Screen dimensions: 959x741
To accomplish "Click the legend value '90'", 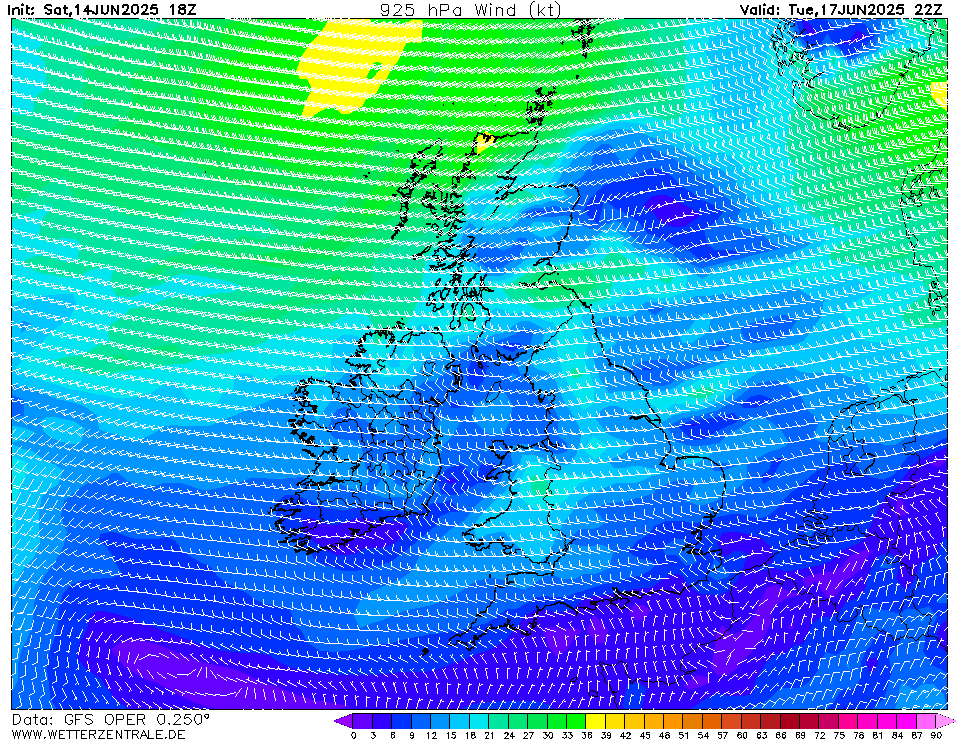I will click(x=936, y=735).
